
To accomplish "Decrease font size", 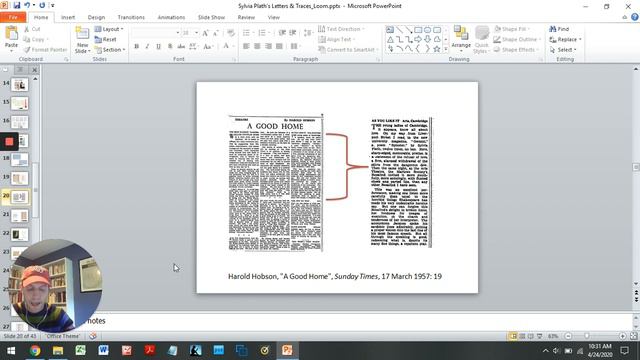I will coord(216,33).
